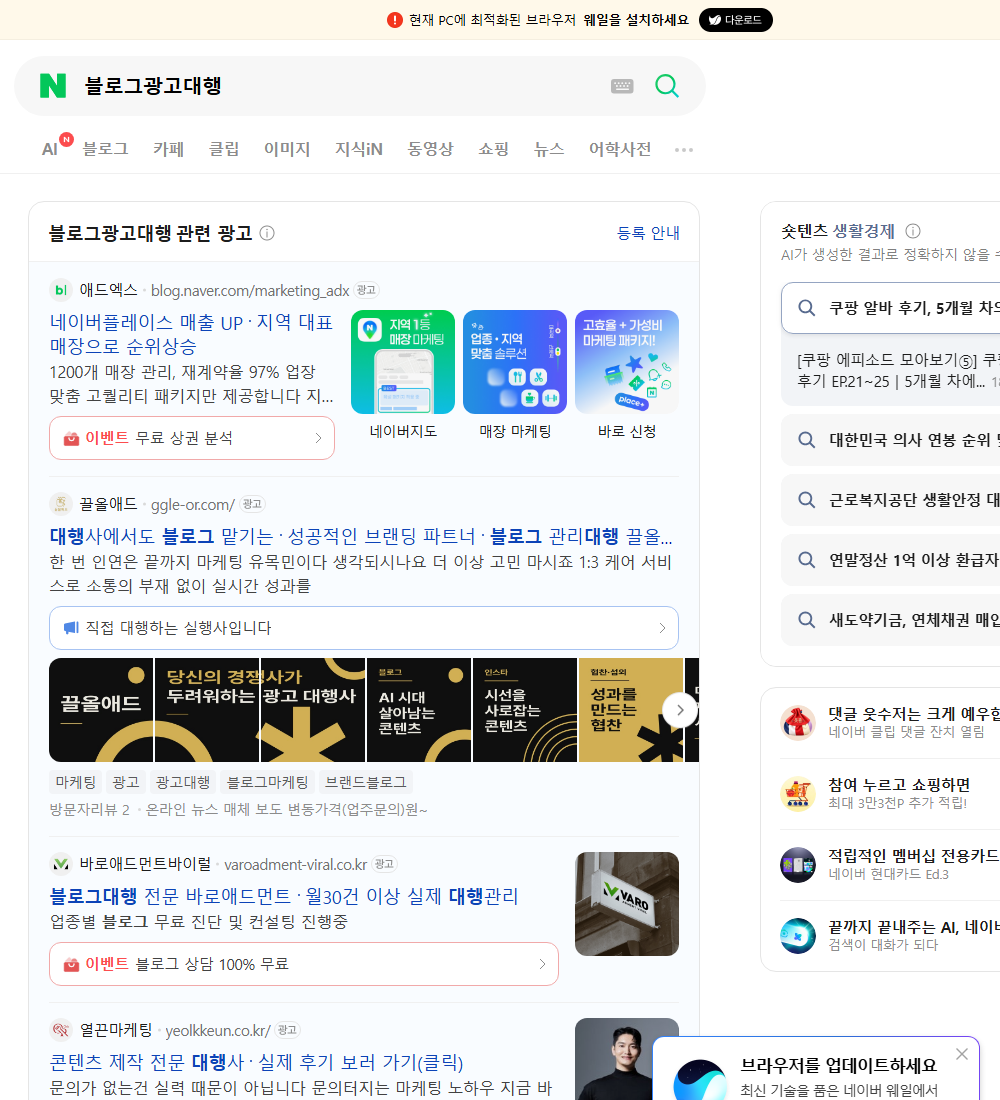Click the 블로그마케팅 tag chip
Image resolution: width=1000 pixels, height=1100 pixels.
[x=267, y=782]
